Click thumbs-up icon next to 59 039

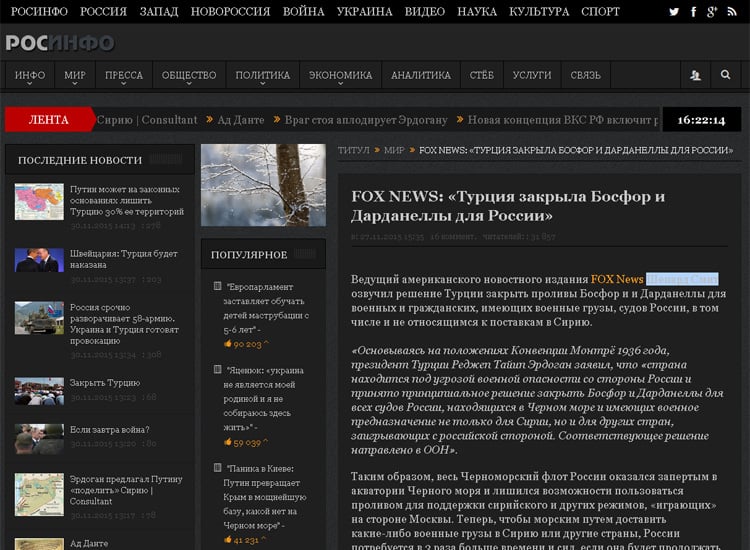coord(228,442)
